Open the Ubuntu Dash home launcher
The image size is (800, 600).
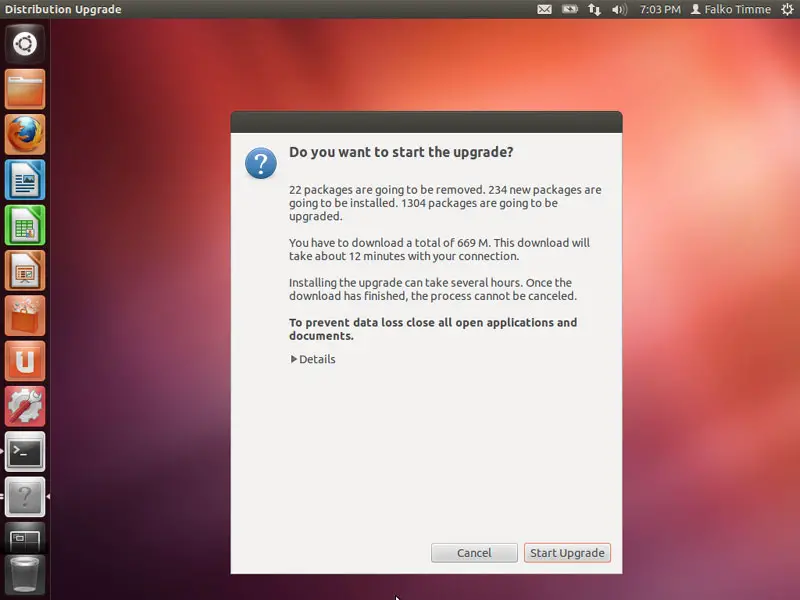(25, 43)
